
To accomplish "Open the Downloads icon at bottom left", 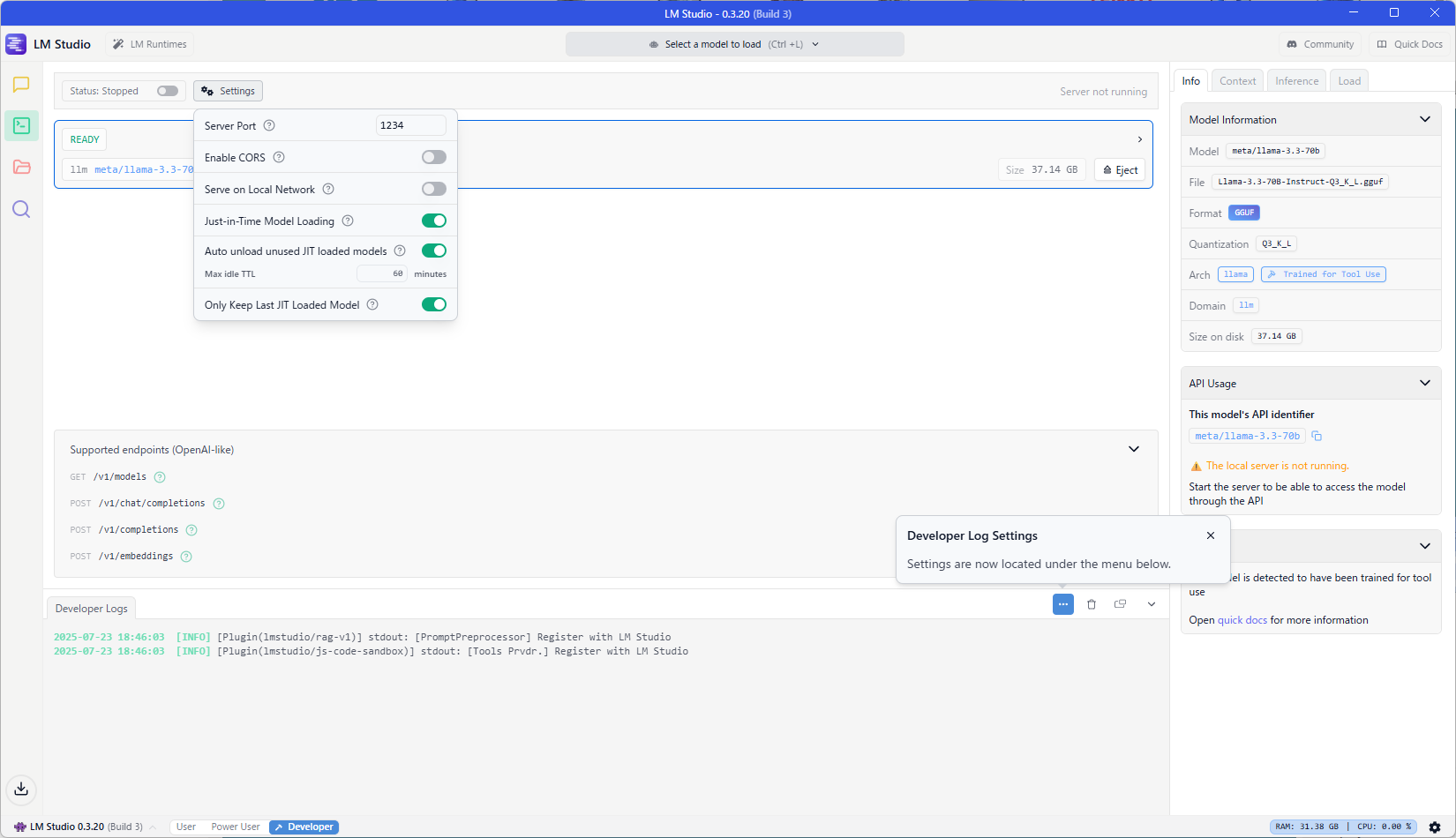I will pyautogui.click(x=21, y=789).
